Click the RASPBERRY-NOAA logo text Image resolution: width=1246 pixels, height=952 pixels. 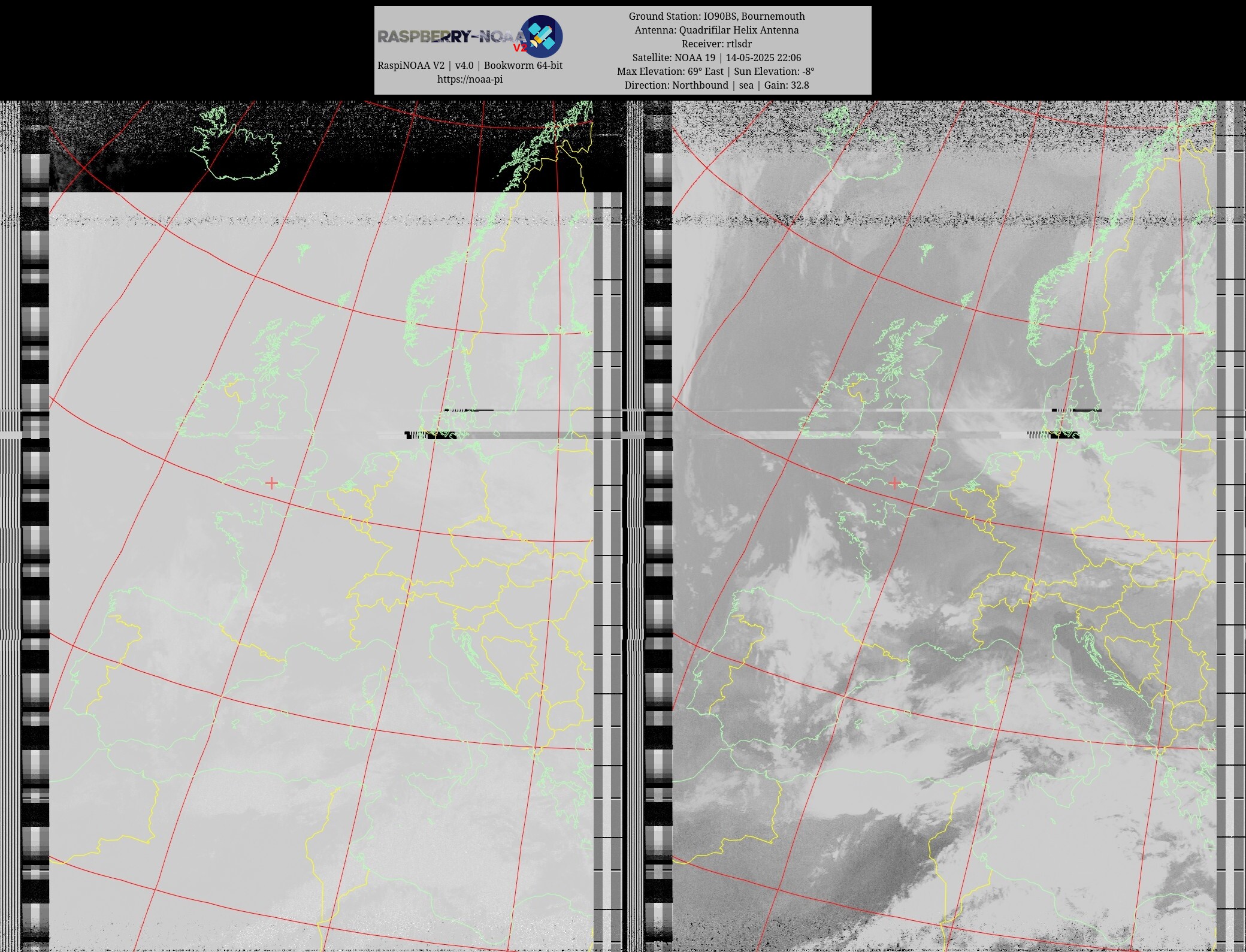[452, 37]
